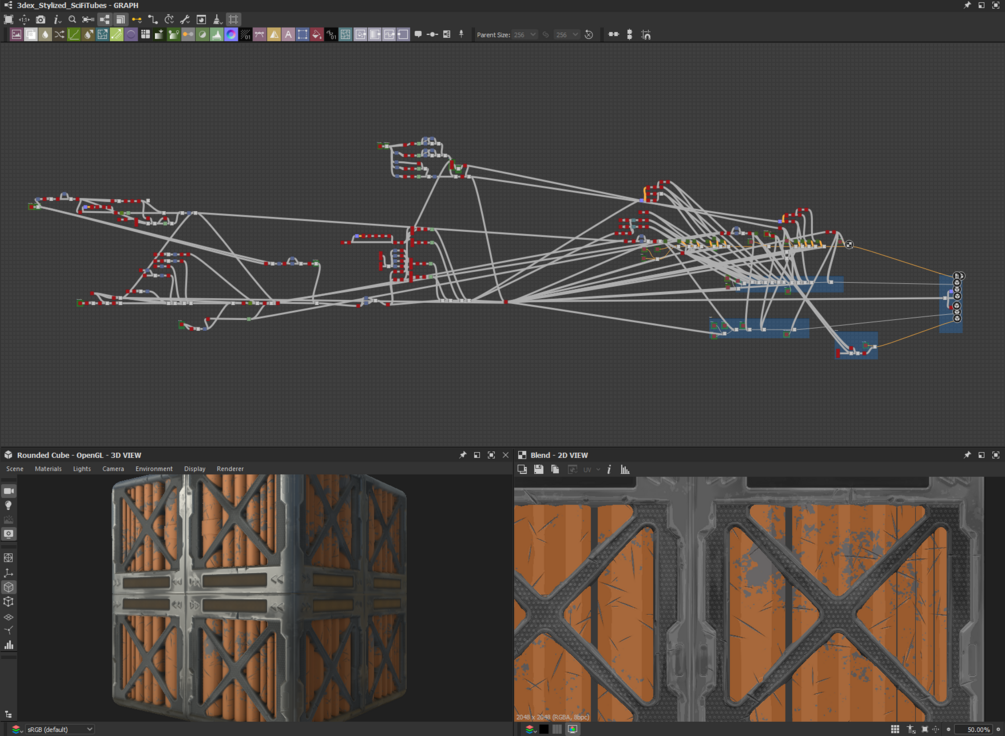Open the sRGB (default) color space dropdown

coord(60,729)
